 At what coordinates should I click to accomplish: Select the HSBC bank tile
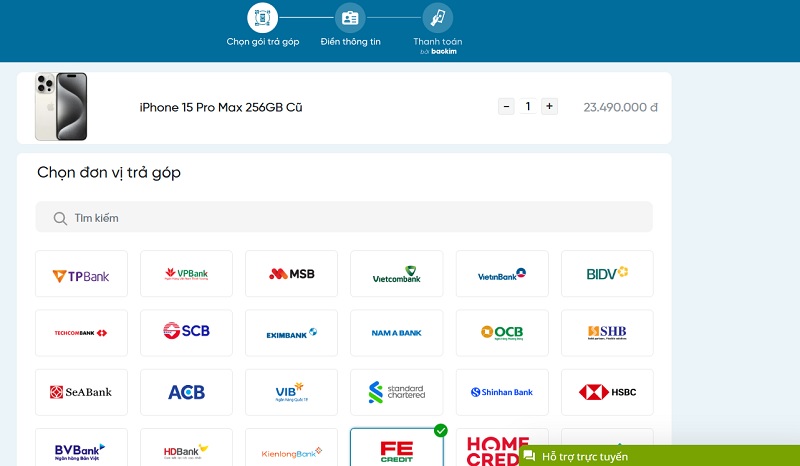tap(607, 392)
